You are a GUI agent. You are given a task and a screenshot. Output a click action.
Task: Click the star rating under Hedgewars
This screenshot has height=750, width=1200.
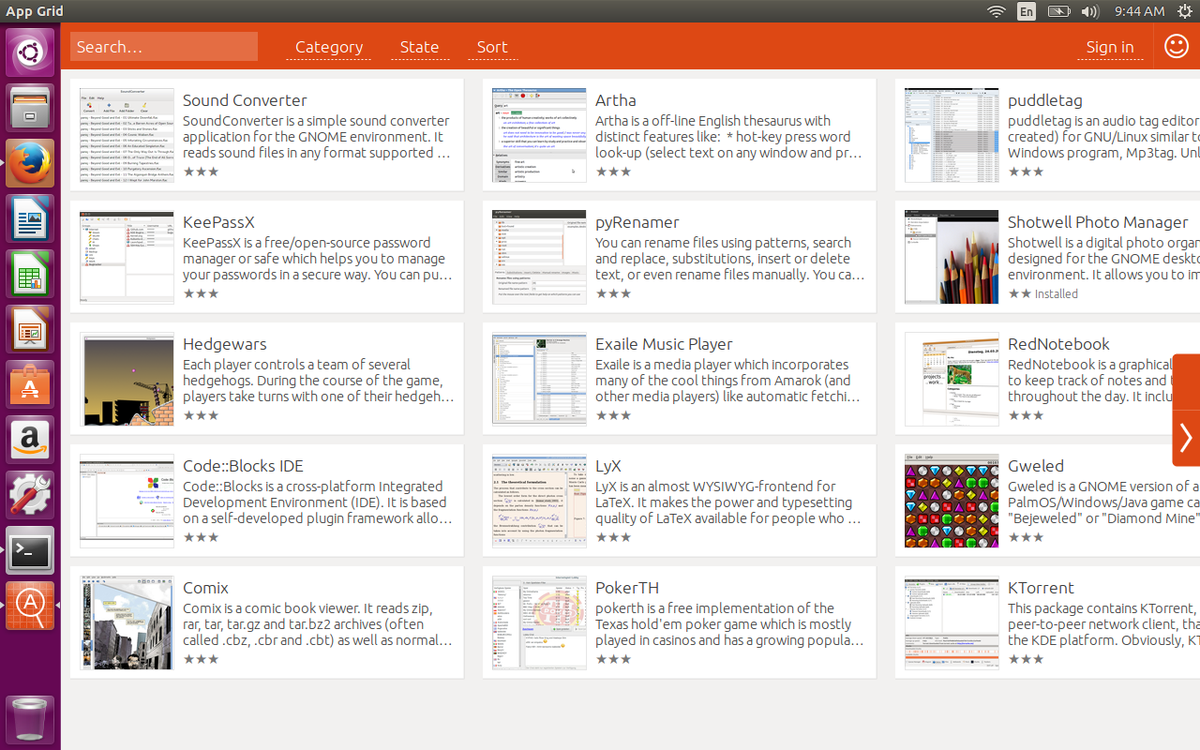point(201,415)
